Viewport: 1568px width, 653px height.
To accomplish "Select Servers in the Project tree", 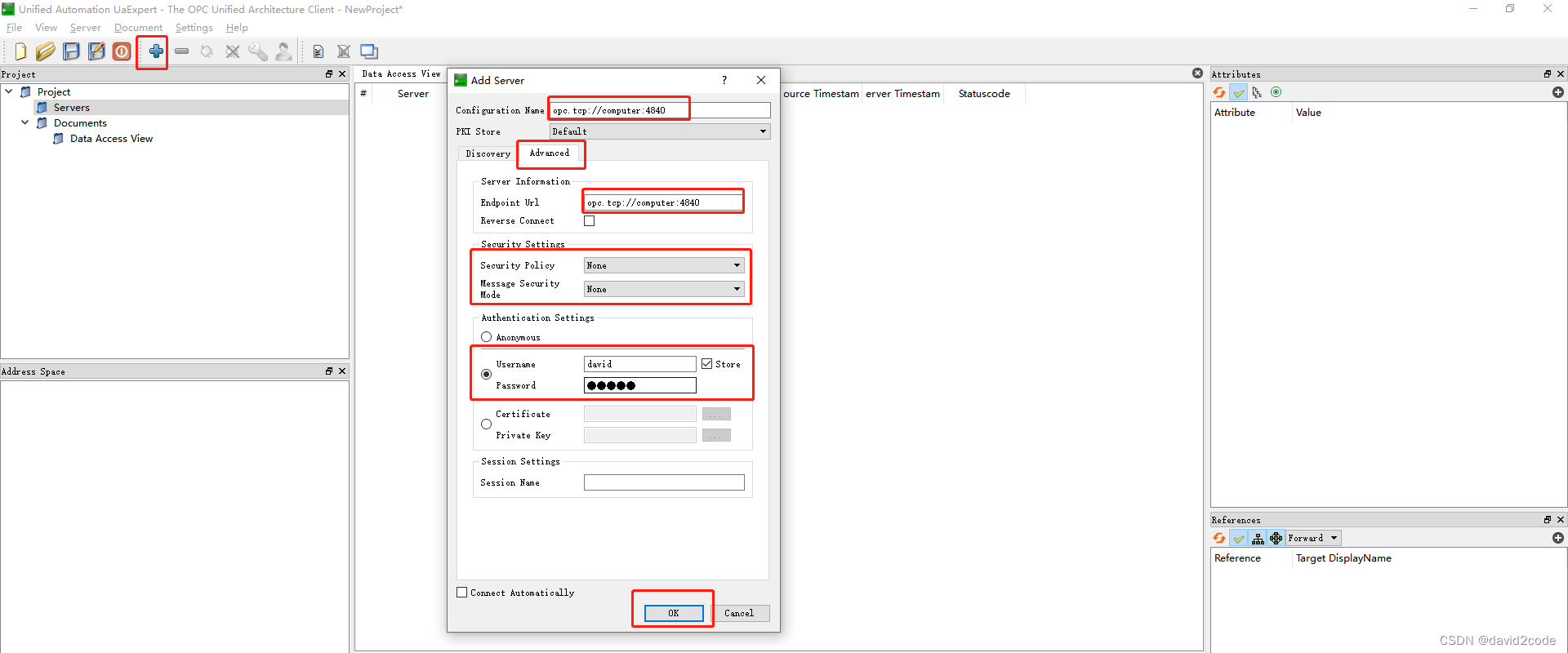I will [72, 107].
